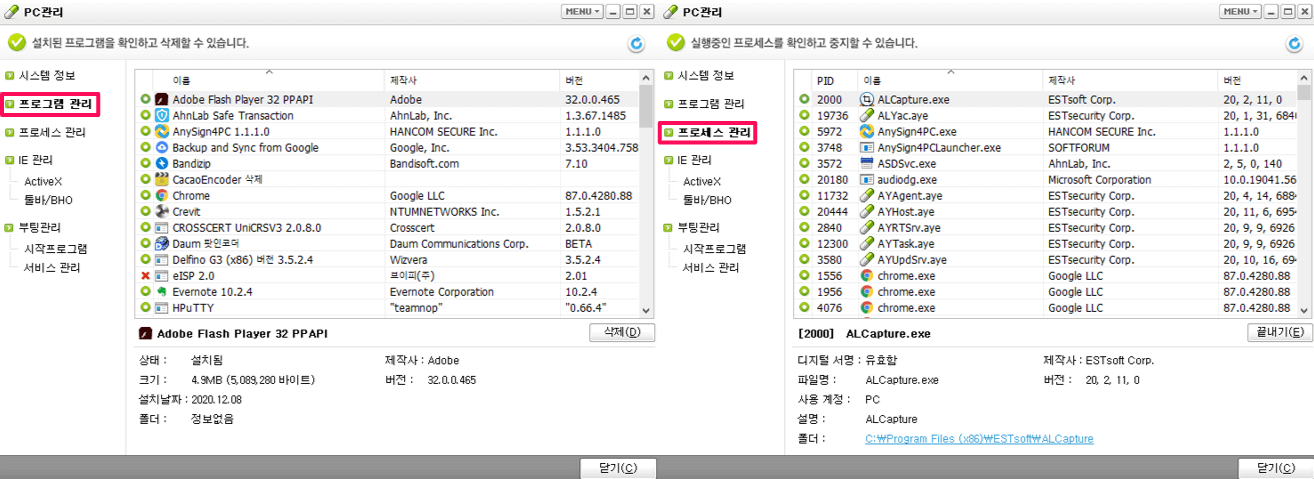Click the AYAgent.aye capsule icon
This screenshot has width=1314, height=479.
(867, 195)
